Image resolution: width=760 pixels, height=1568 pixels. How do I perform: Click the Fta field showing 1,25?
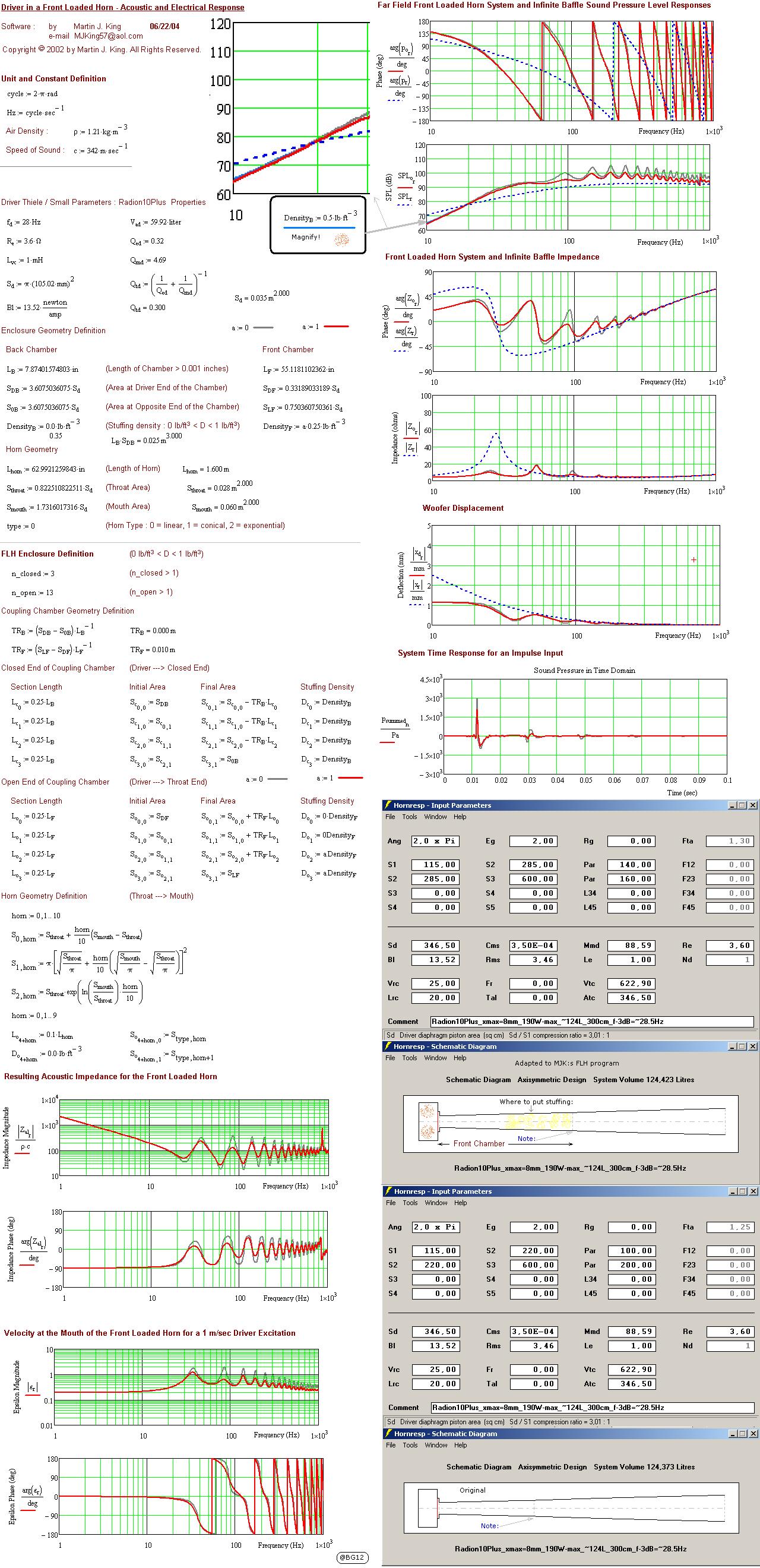coord(730,1227)
